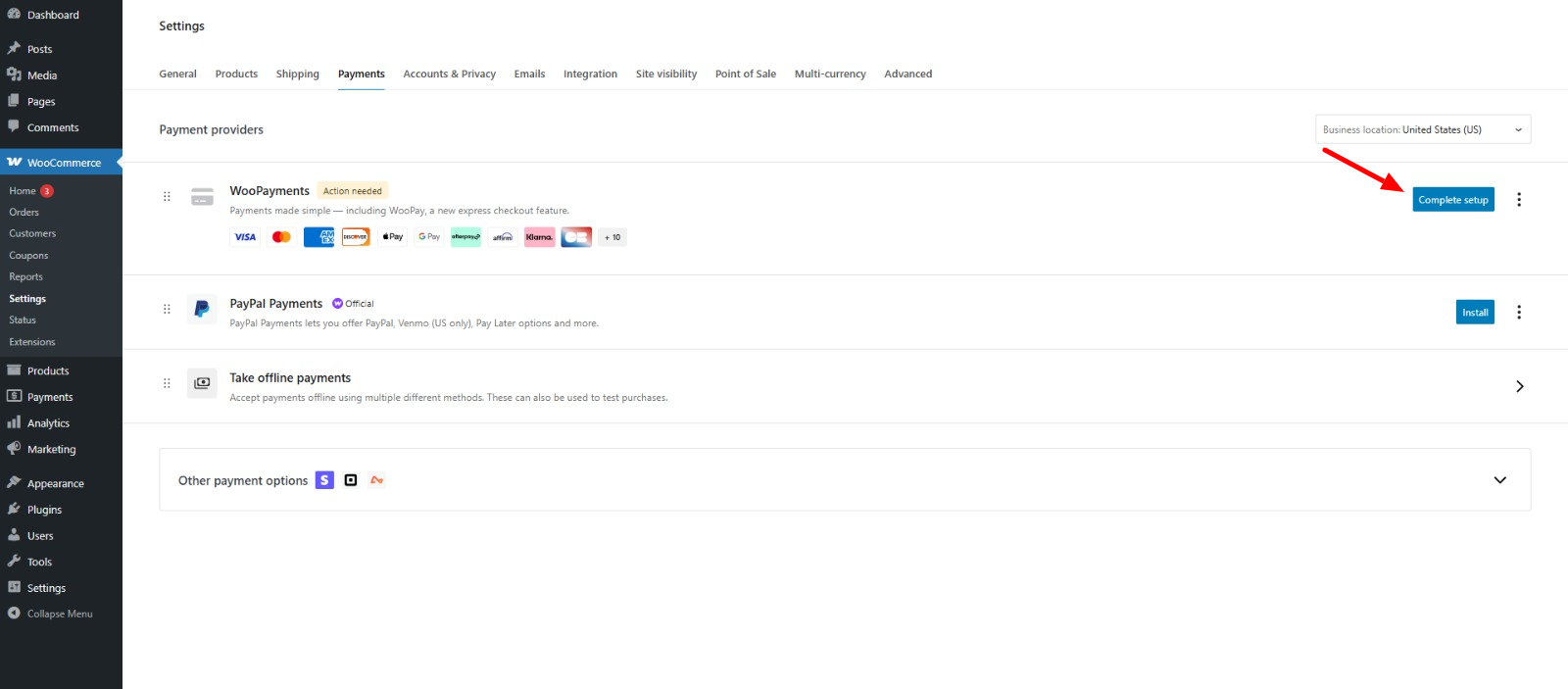Switch to the Shipping tab
Viewport: 1568px width, 689px height.
tap(298, 74)
